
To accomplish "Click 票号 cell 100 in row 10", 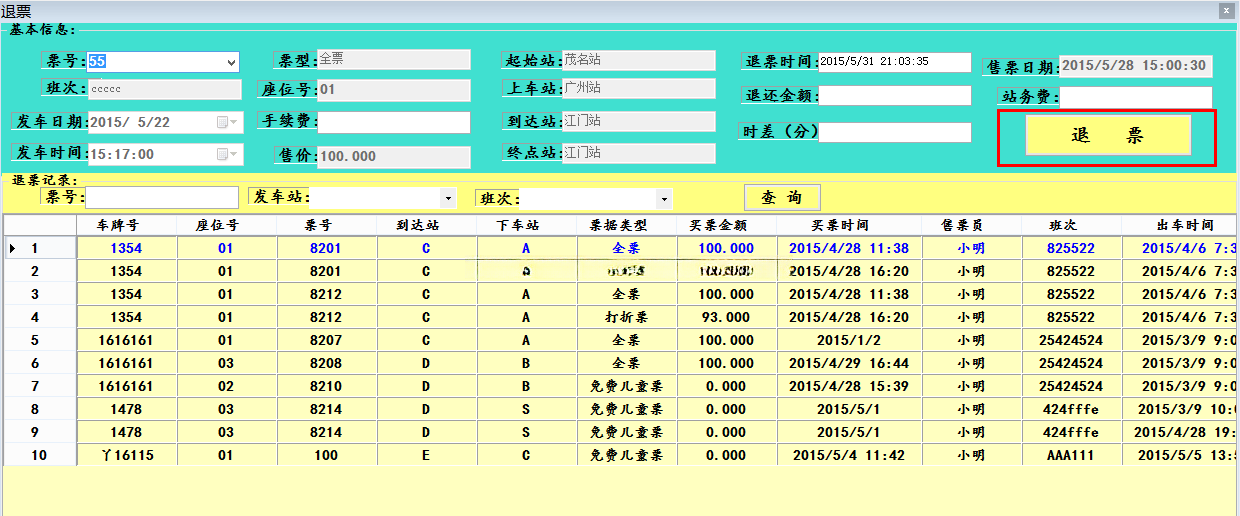I will [327, 455].
